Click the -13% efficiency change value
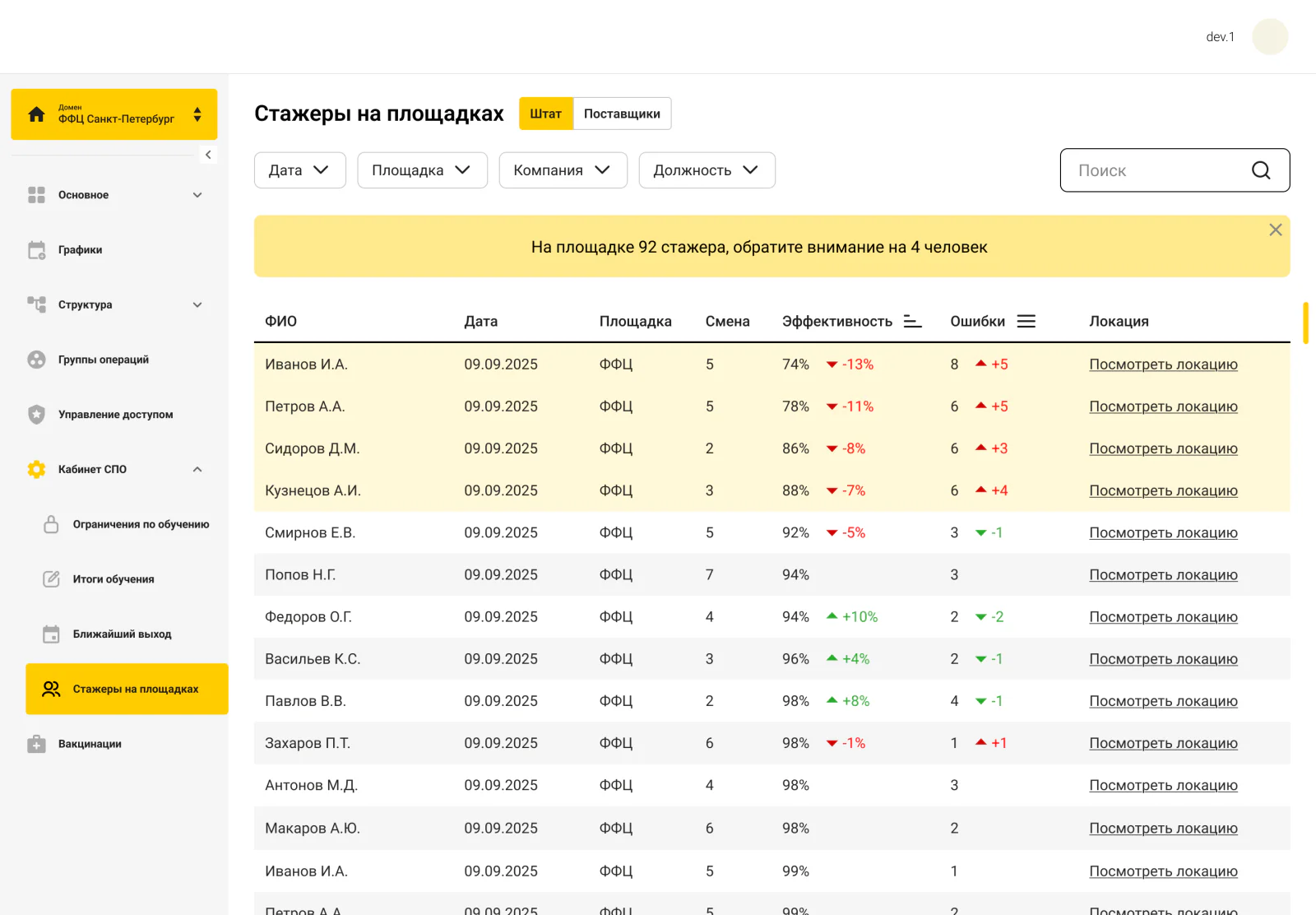Image resolution: width=1316 pixels, height=915 pixels. pos(857,365)
